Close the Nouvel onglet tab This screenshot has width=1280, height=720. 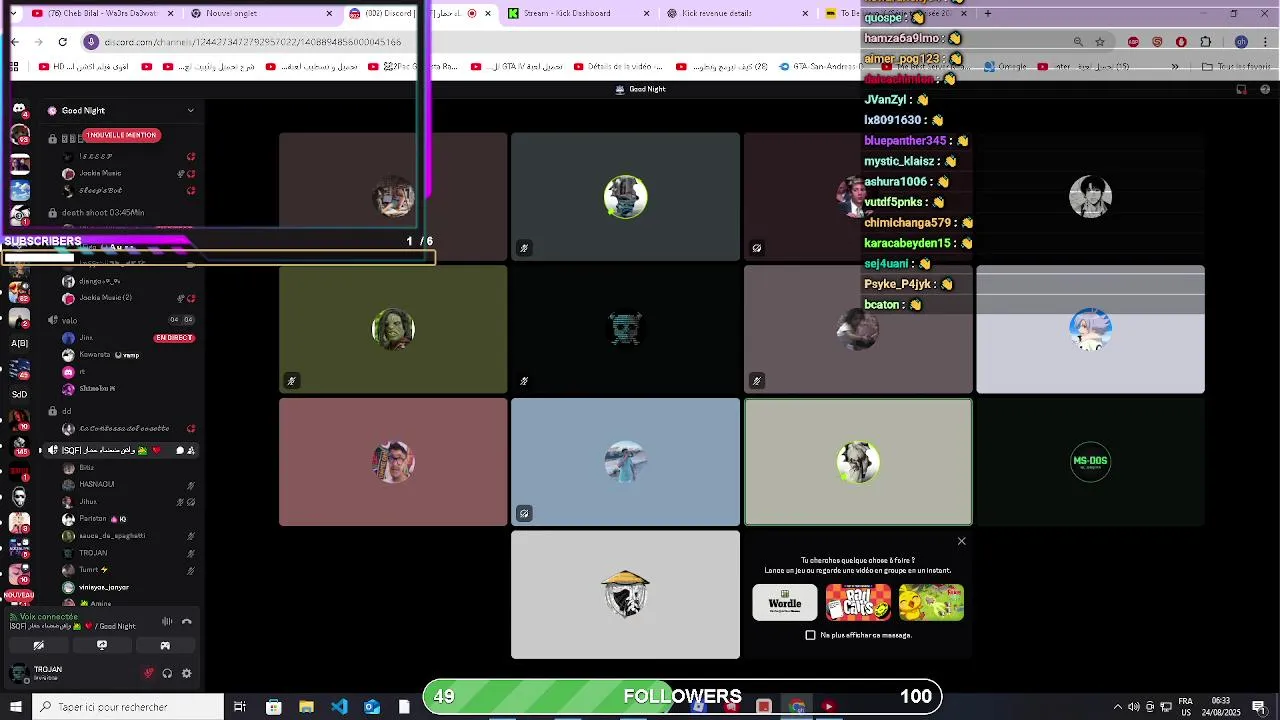pyautogui.click(x=330, y=13)
